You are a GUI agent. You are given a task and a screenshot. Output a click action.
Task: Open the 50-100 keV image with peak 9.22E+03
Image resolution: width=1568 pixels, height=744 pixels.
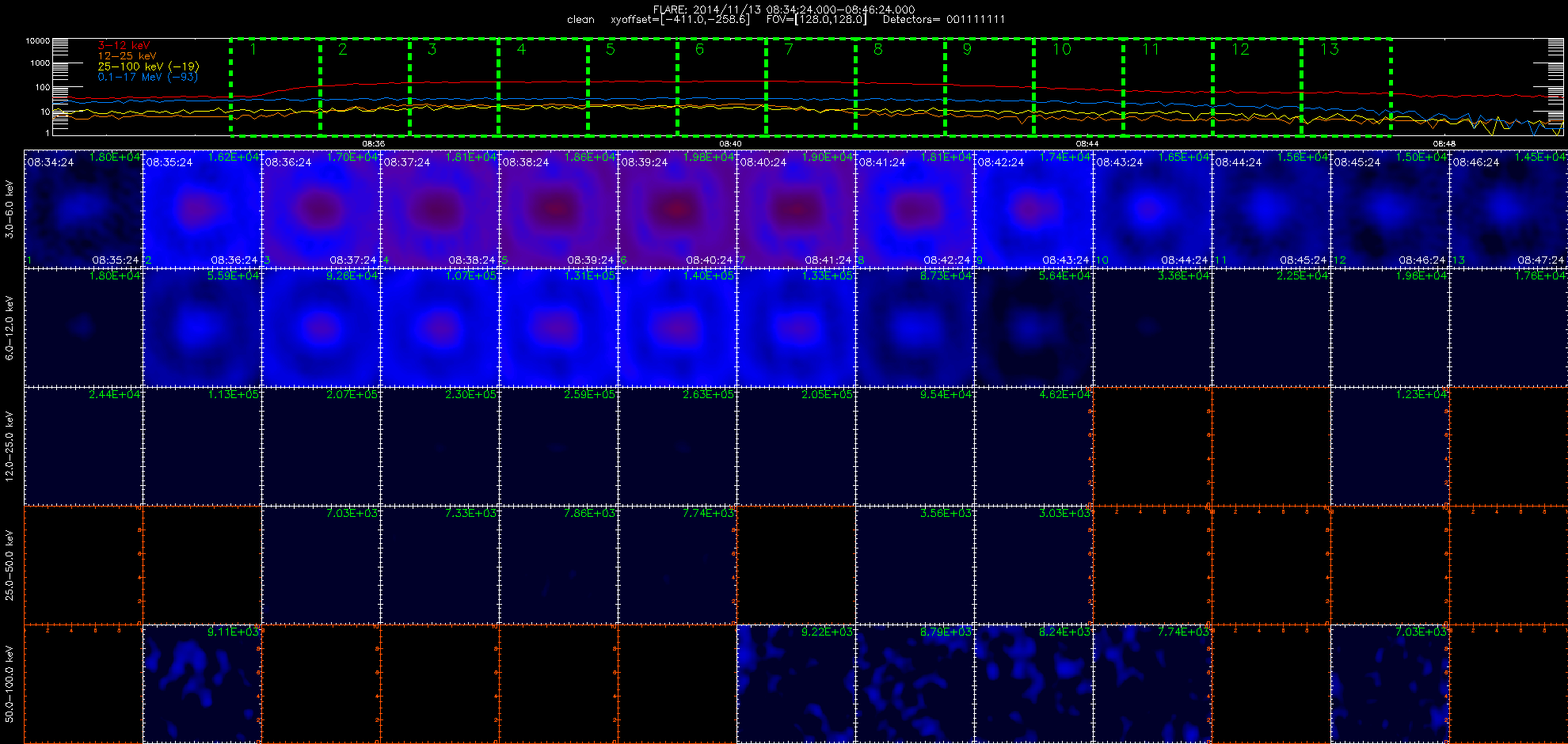point(796,684)
